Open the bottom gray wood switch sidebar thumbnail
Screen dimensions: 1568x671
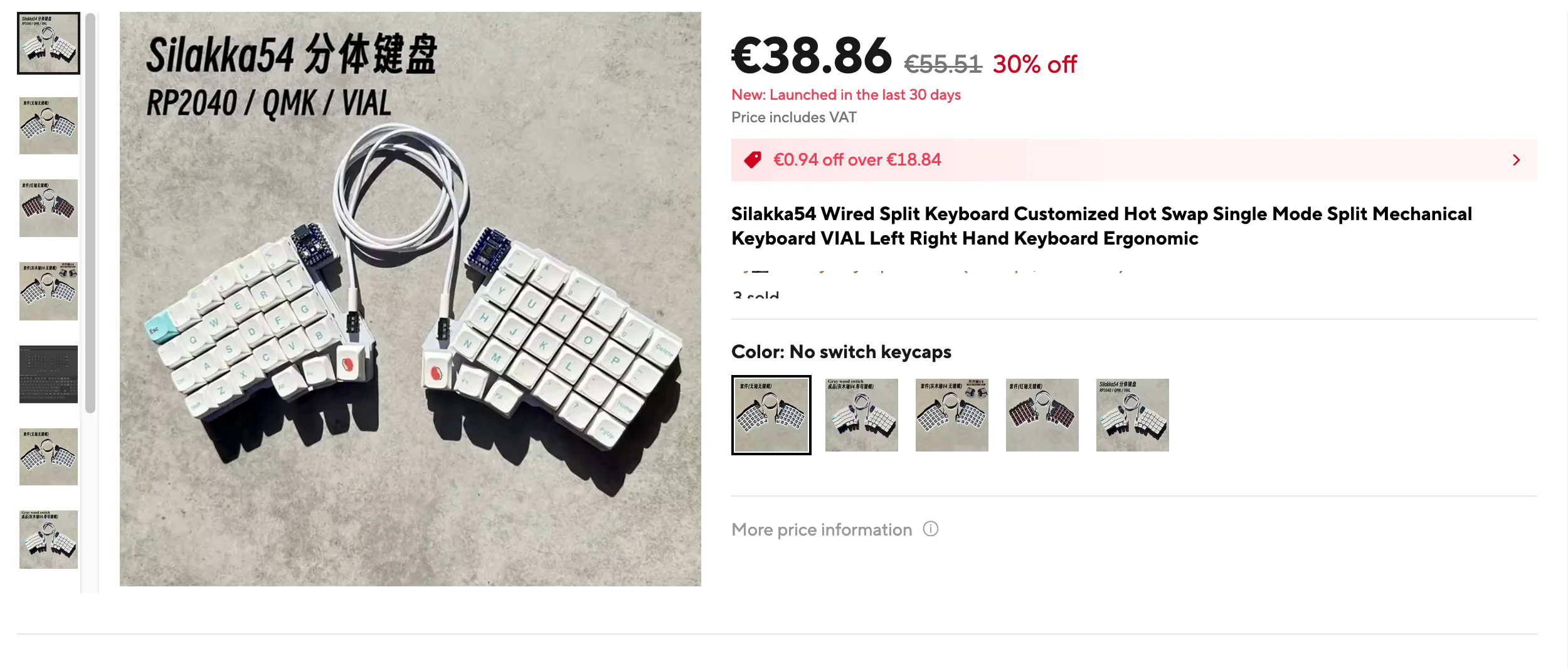tap(48, 539)
